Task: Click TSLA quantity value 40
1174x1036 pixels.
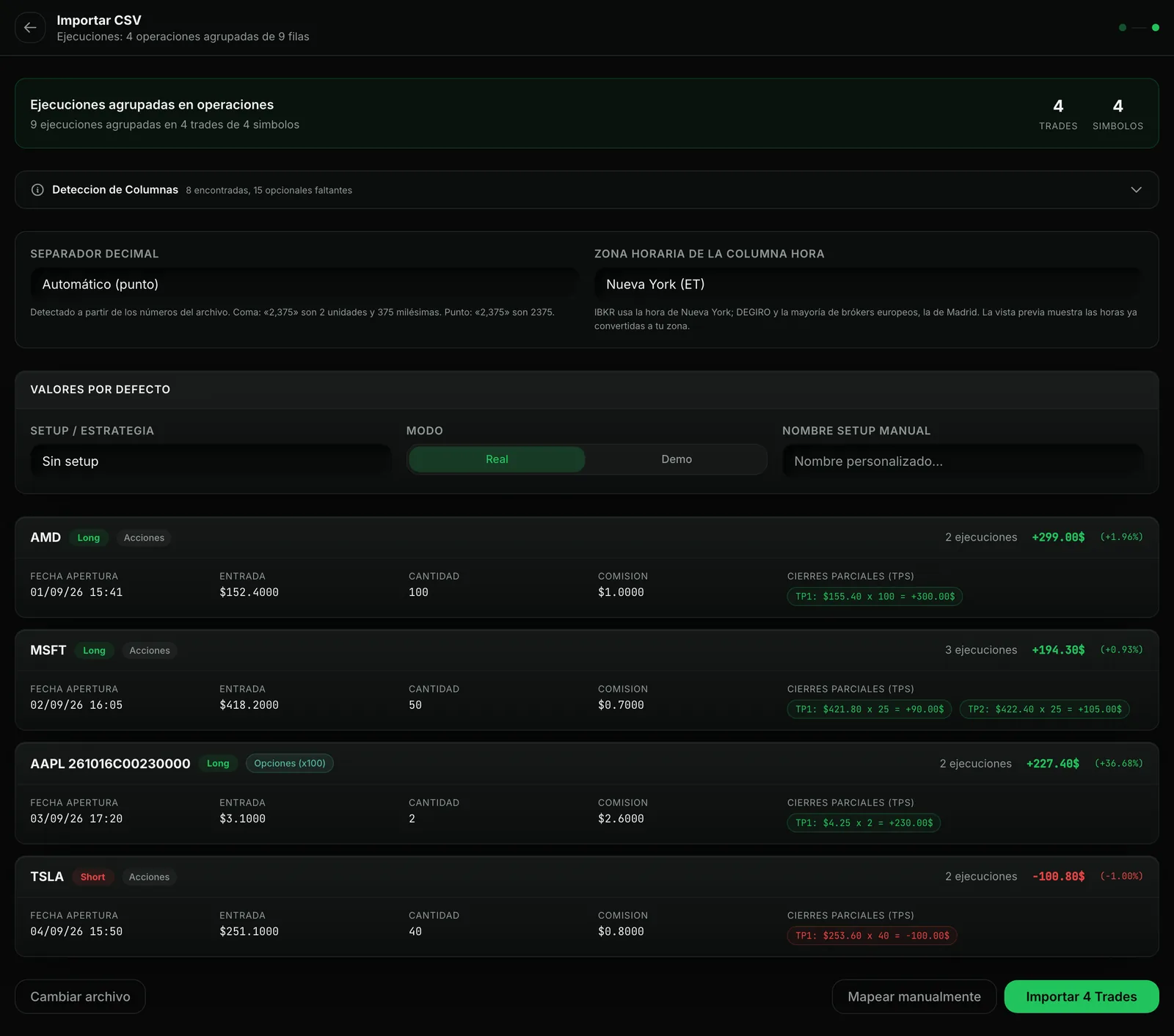Action: coord(415,932)
